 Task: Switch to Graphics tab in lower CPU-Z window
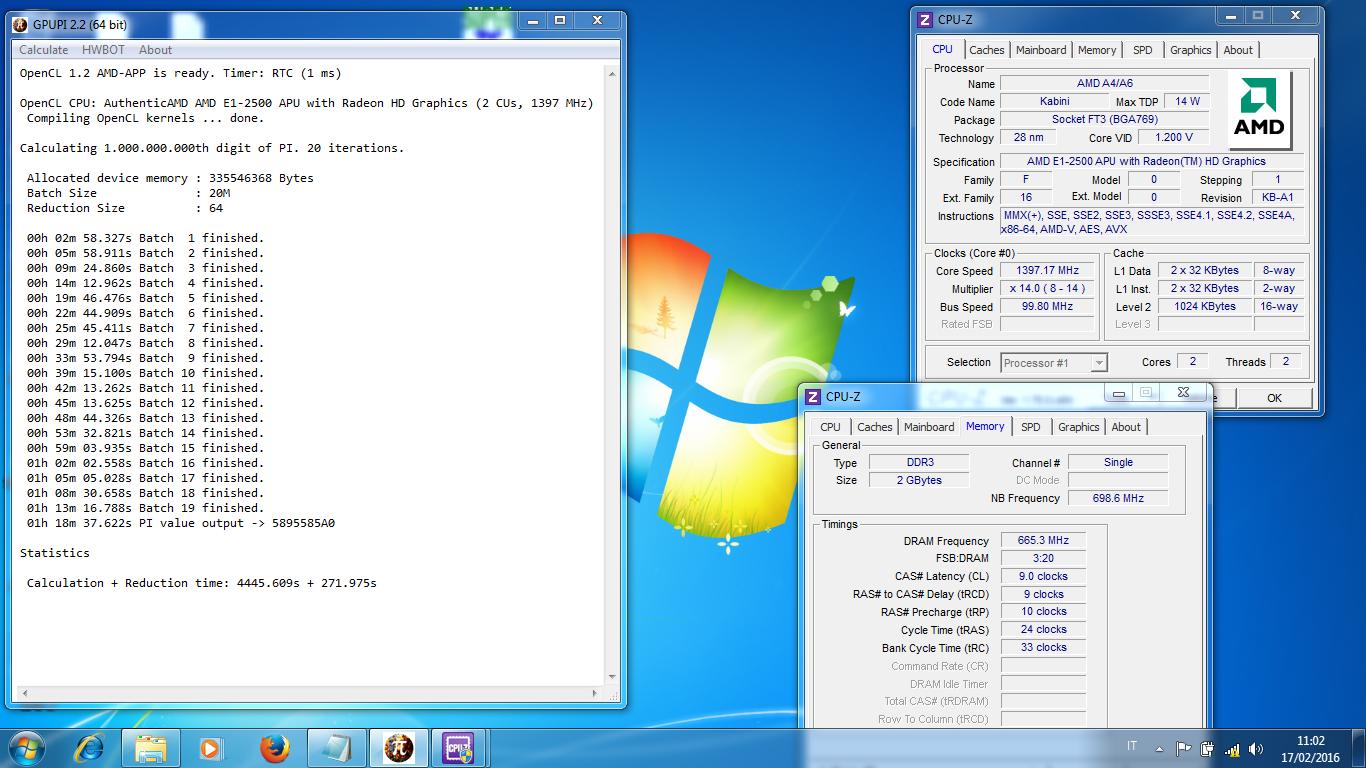point(1079,427)
